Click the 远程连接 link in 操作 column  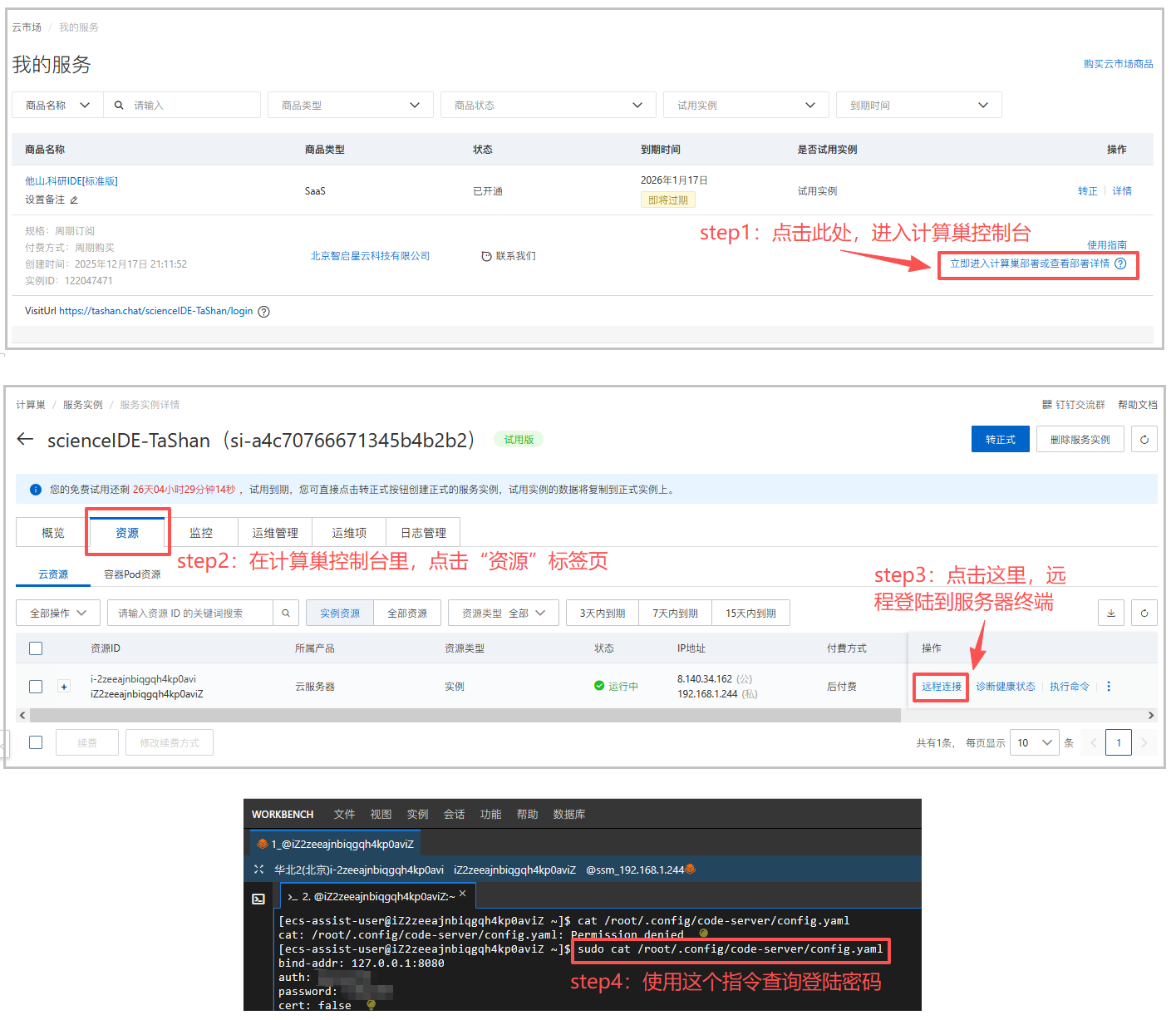point(941,687)
